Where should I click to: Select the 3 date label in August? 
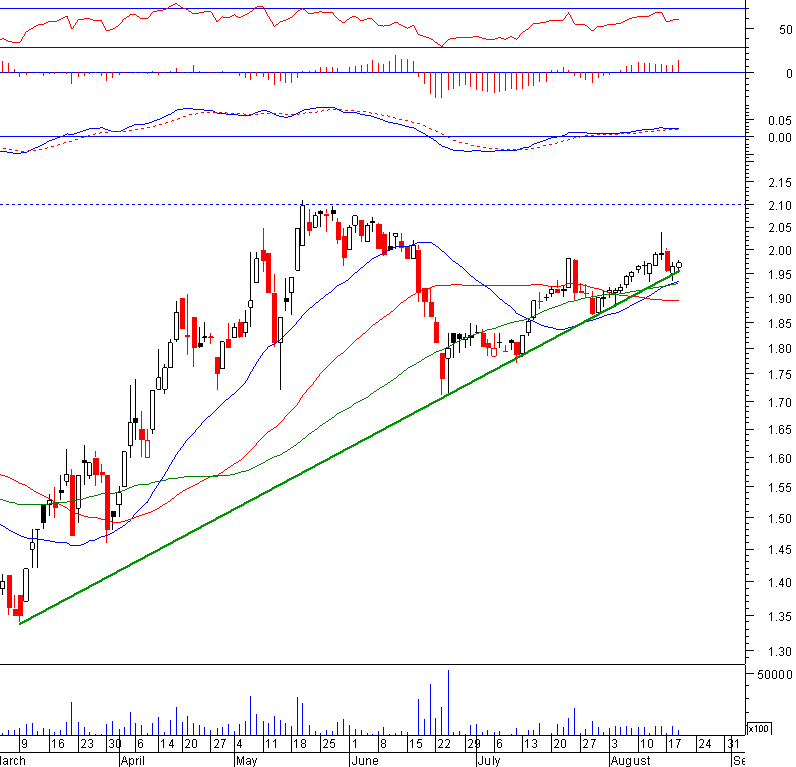pyautogui.click(x=614, y=744)
